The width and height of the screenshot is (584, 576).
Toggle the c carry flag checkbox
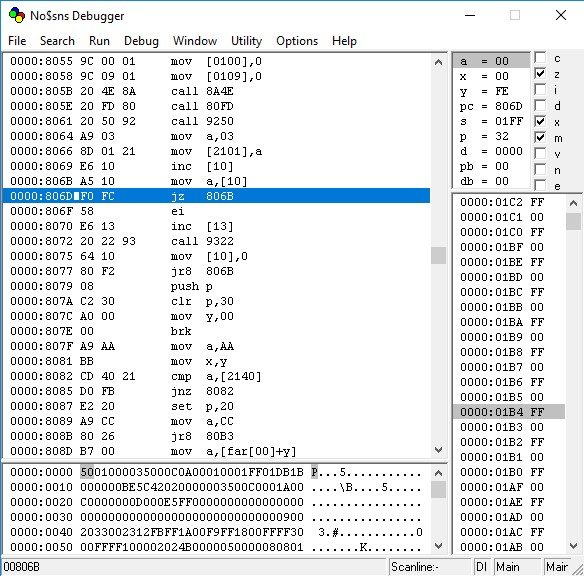pyautogui.click(x=540, y=58)
